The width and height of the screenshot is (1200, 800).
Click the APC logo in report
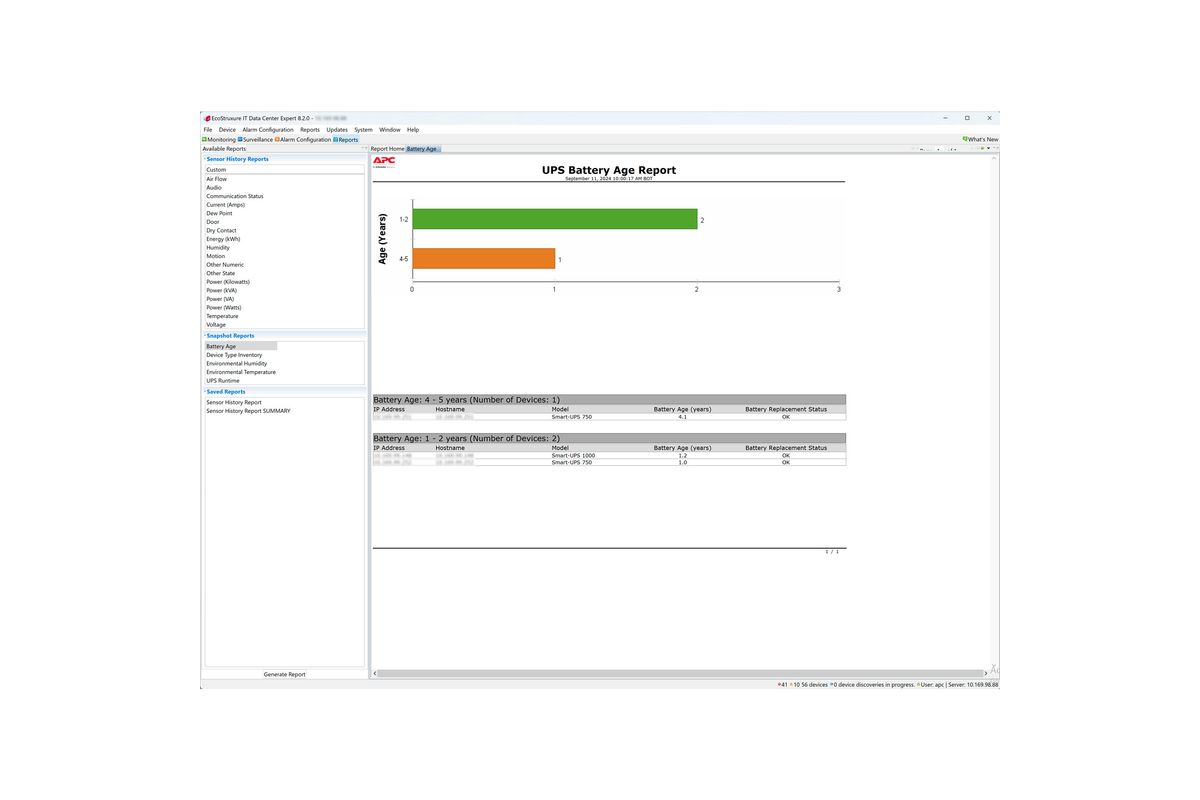[384, 161]
